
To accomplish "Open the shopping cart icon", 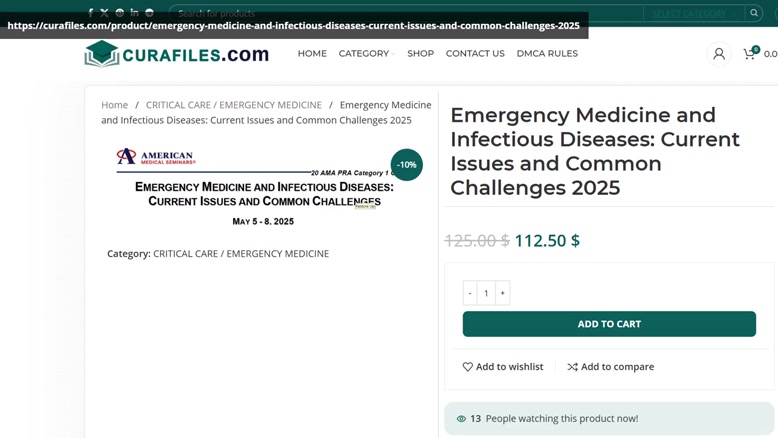I will pyautogui.click(x=750, y=53).
